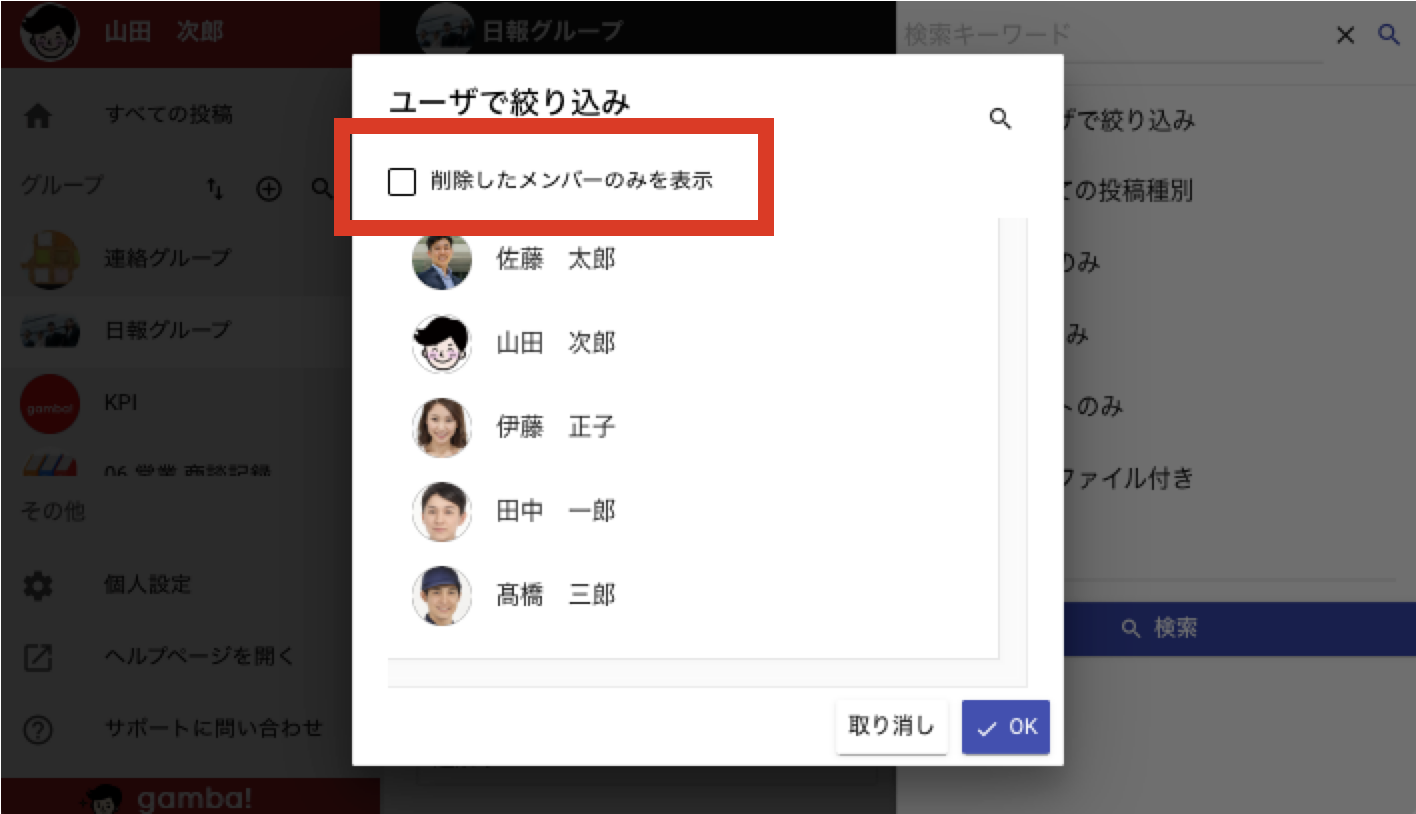Click the 取り消し cancel button
The image size is (1416, 814).
point(891,726)
